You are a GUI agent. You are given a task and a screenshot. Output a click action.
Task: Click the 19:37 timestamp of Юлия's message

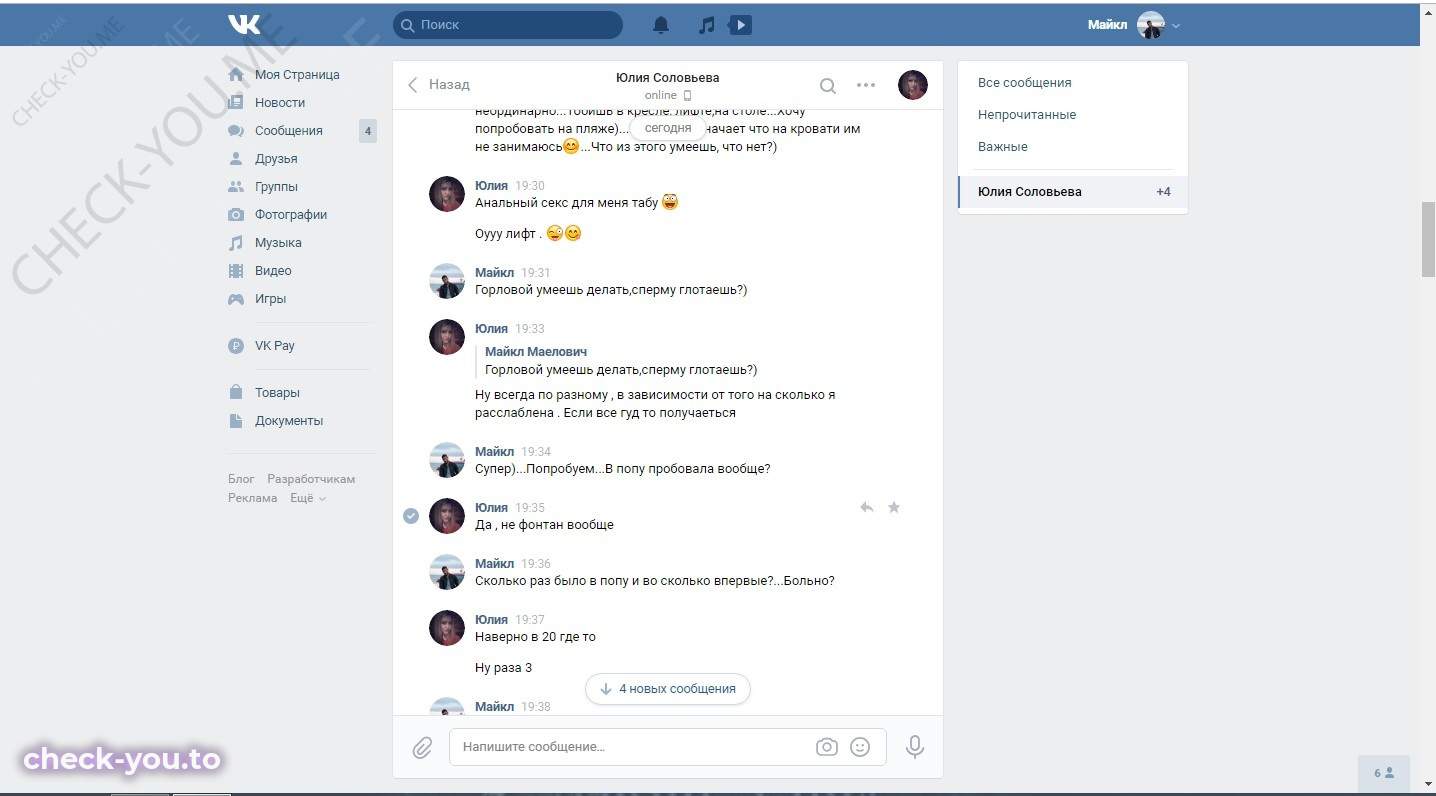click(530, 620)
